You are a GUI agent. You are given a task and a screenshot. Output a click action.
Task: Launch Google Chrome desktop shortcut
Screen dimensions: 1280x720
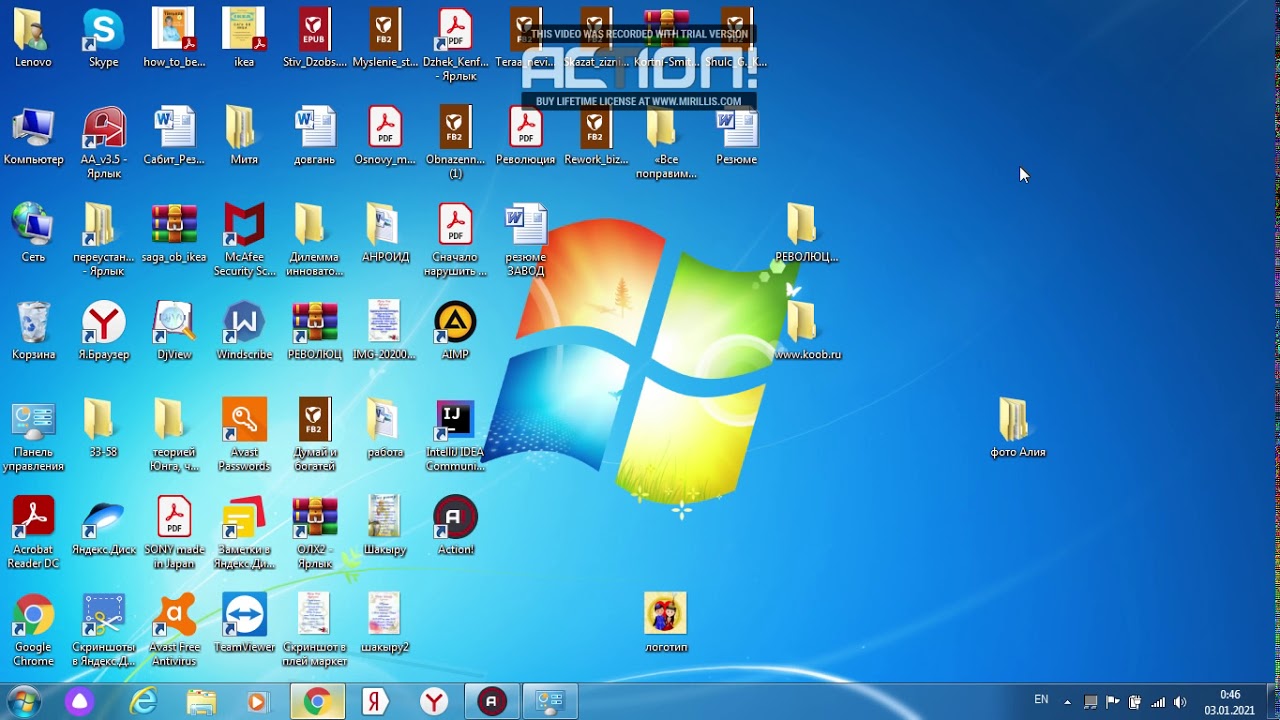pyautogui.click(x=33, y=630)
